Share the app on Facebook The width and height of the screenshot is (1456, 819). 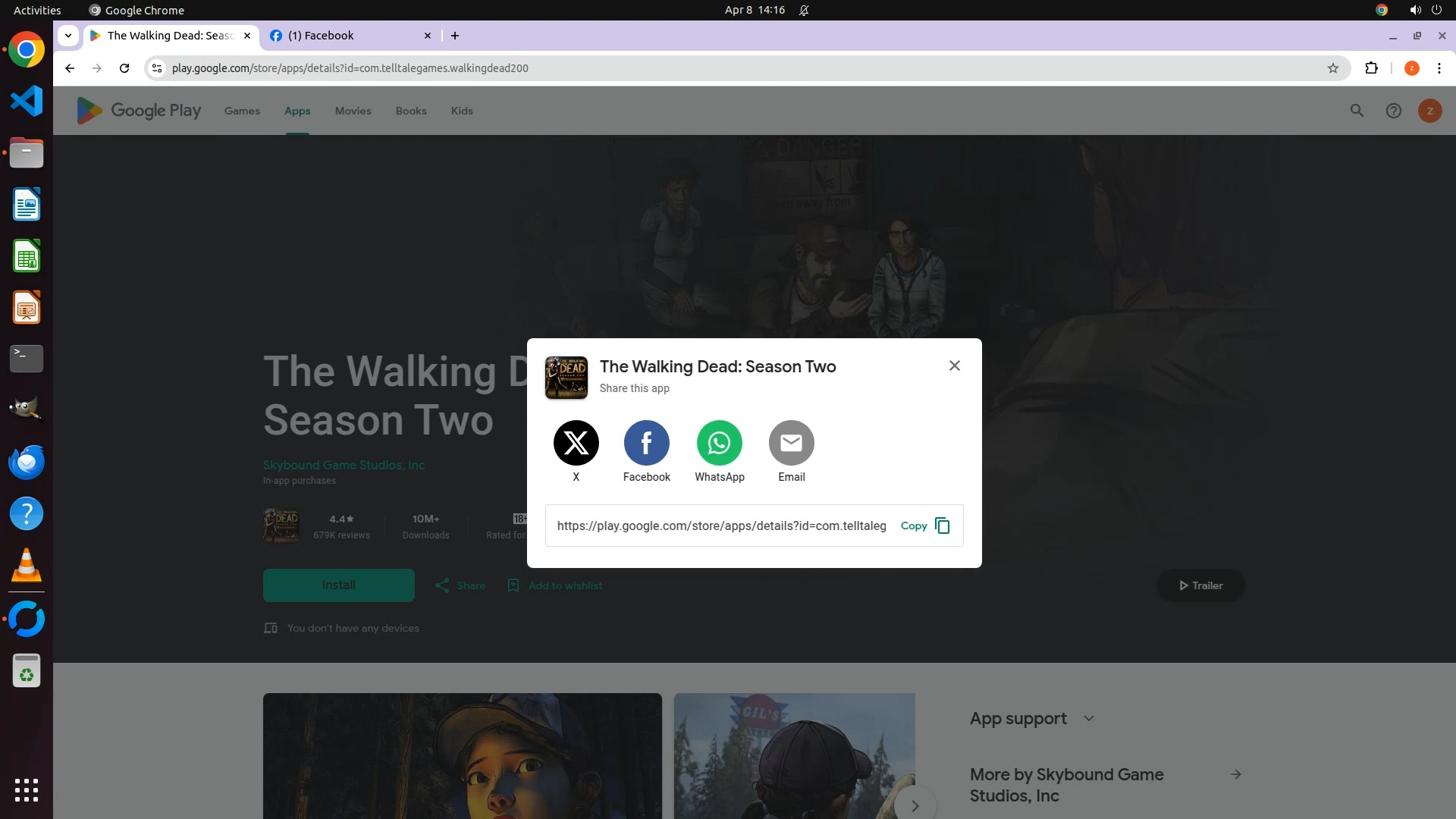pos(646,443)
